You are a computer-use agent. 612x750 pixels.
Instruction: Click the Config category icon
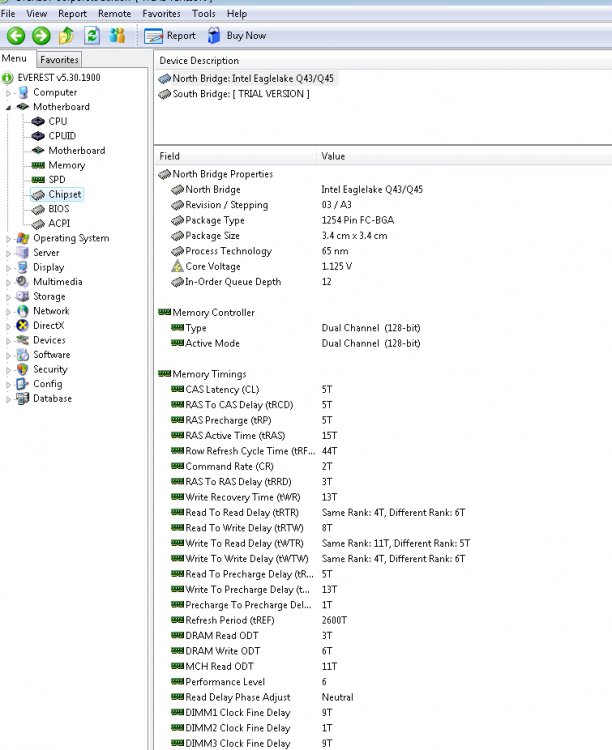pos(22,384)
